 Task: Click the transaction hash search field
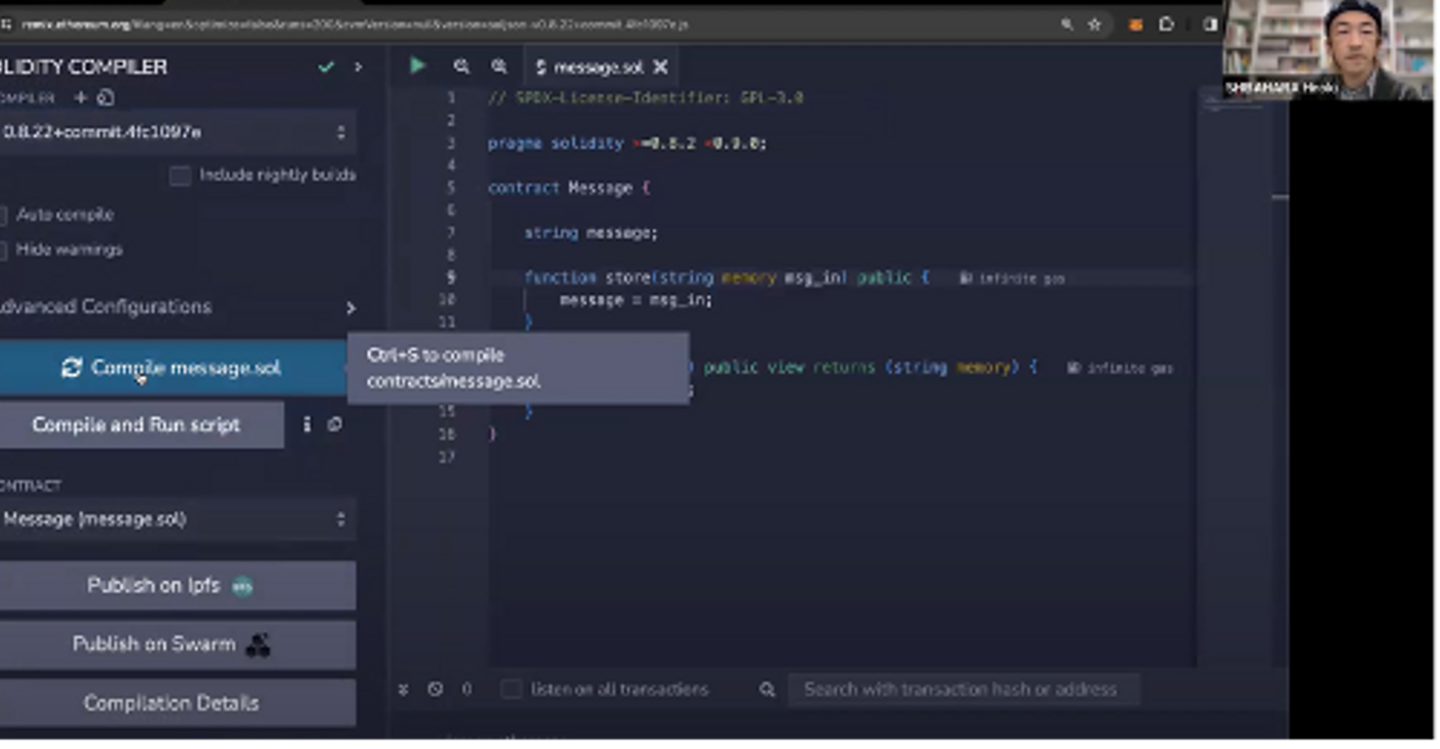960,689
